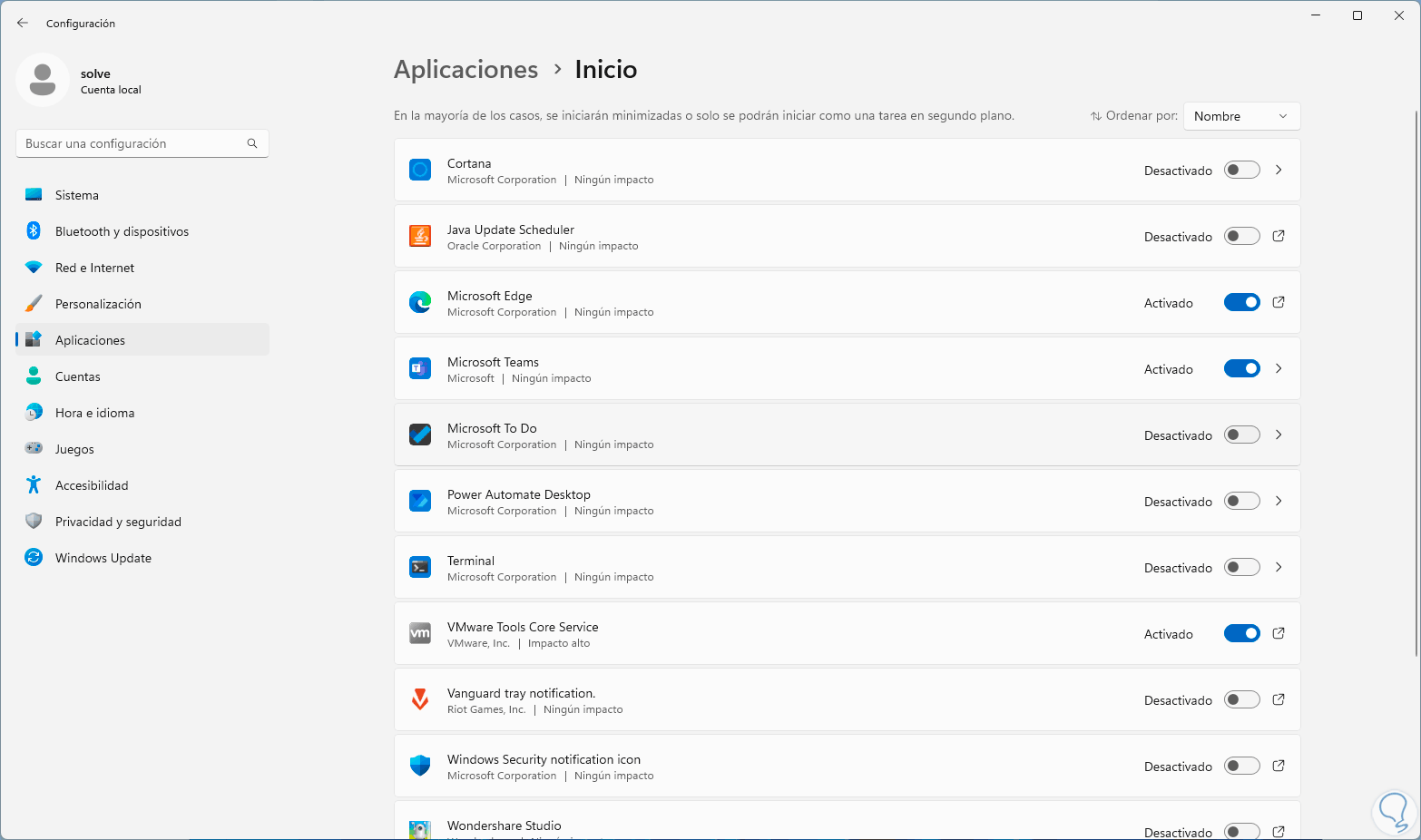Click the Microsoft Teams app icon
Screen dimensions: 1421x840
click(420, 368)
